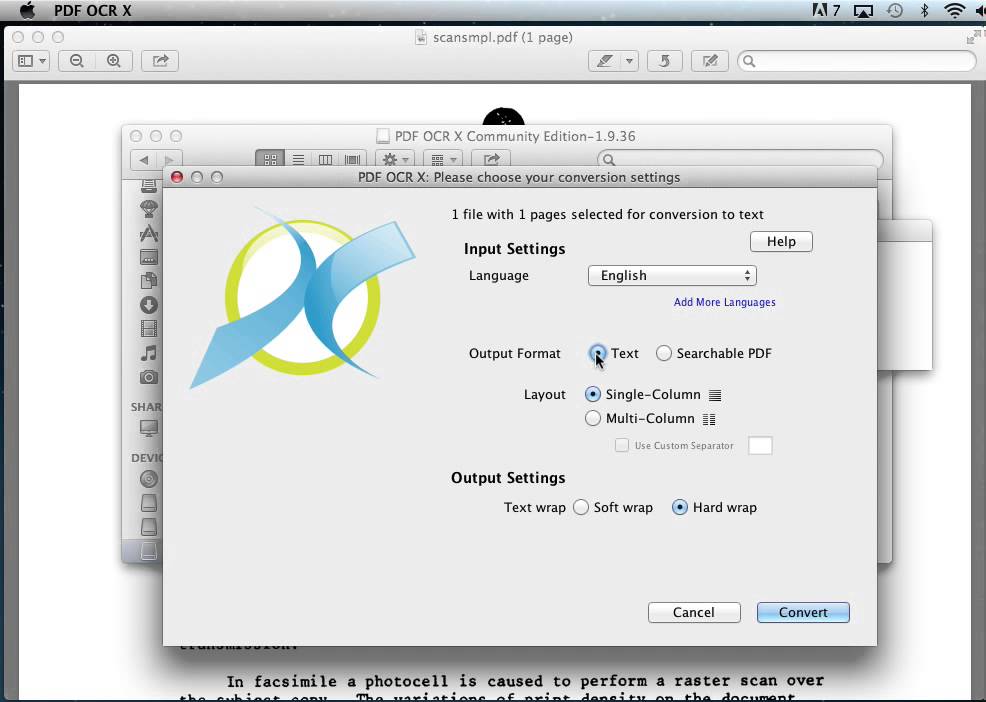The image size is (986, 702).
Task: Select Hard wrap text option
Action: pos(680,508)
